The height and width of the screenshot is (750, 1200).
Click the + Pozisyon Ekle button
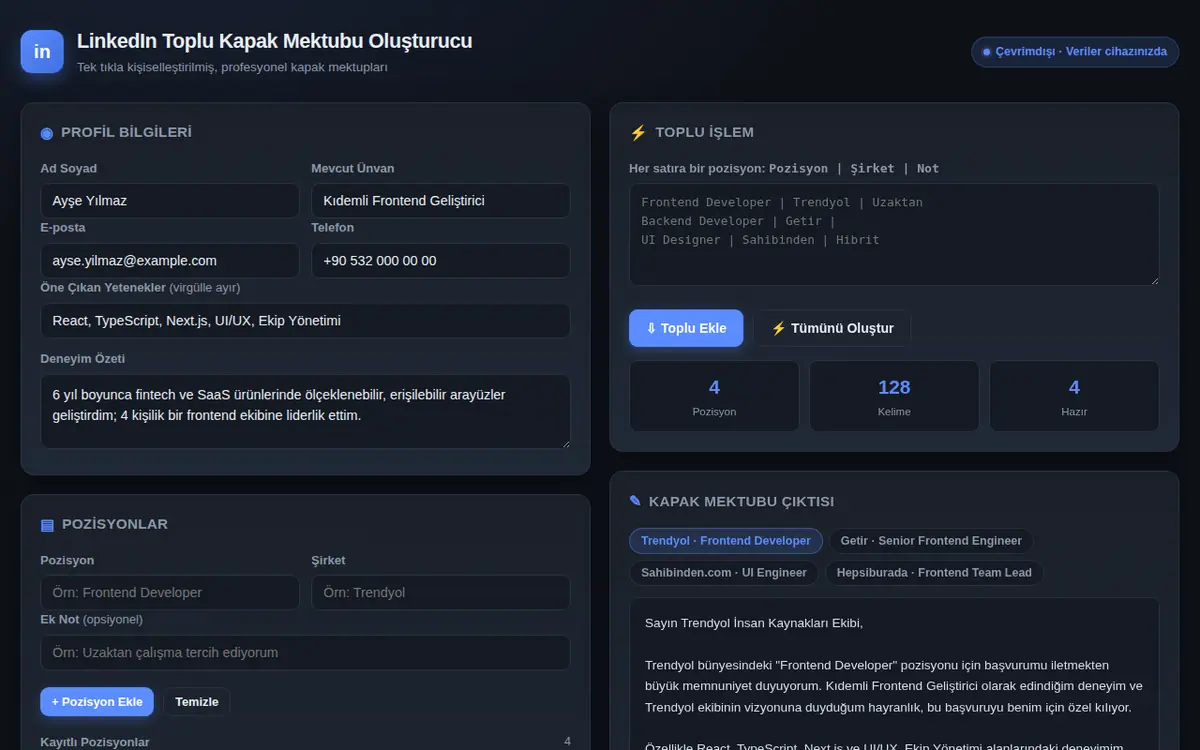97,702
